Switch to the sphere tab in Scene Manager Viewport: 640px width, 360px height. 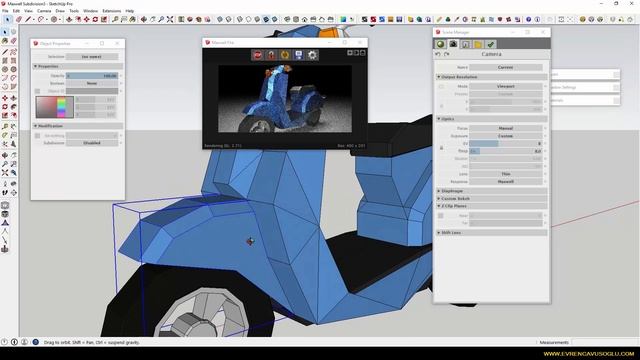[440, 44]
